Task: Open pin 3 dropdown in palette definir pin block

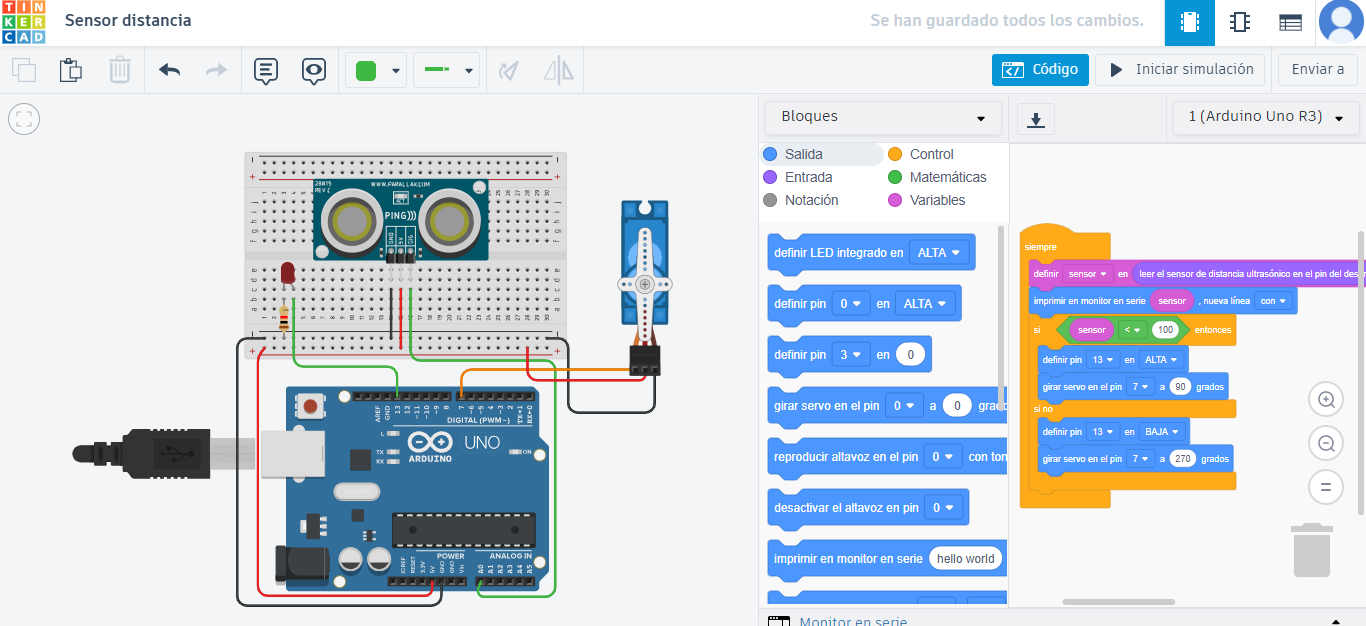Action: [x=850, y=354]
